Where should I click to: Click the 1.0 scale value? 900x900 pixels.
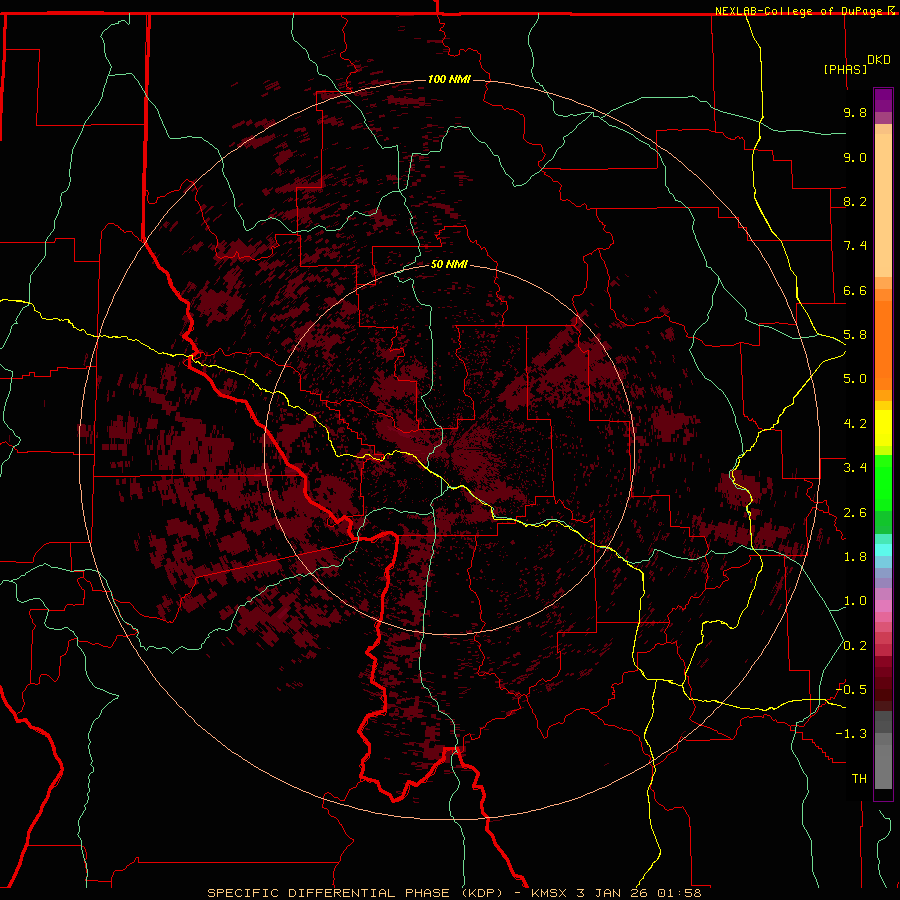(855, 601)
